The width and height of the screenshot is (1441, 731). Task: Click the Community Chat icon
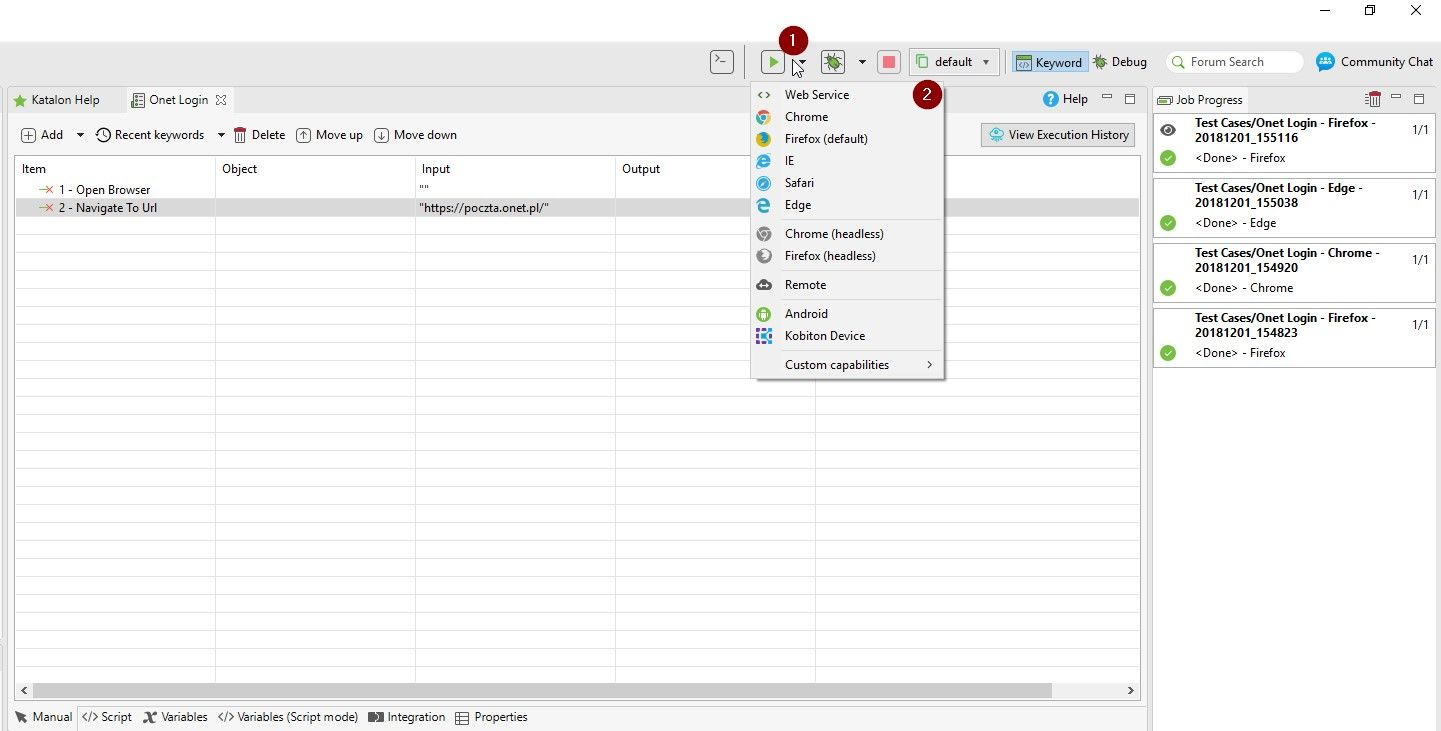click(x=1325, y=62)
